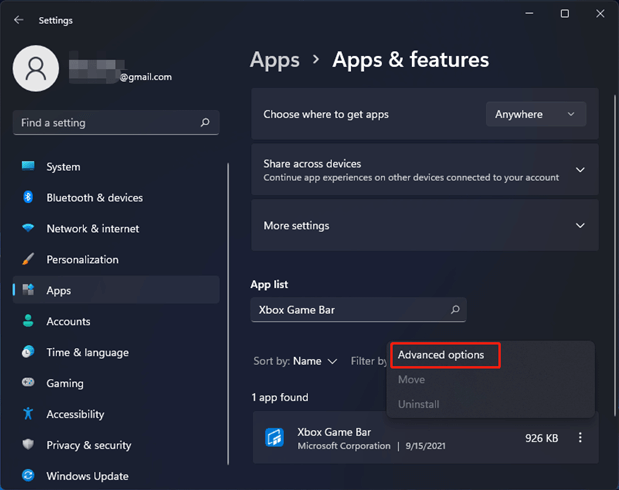This screenshot has height=490, width=619.
Task: Click the Personalization paintbrush icon
Action: (x=28, y=259)
